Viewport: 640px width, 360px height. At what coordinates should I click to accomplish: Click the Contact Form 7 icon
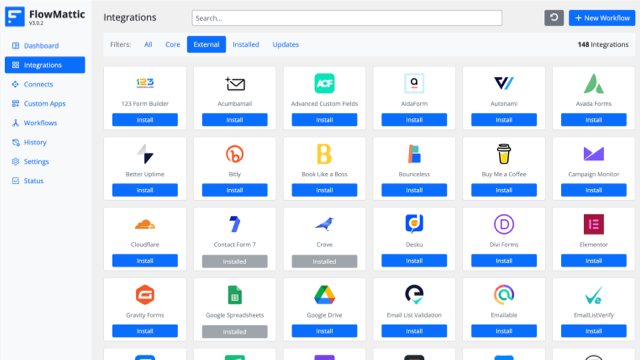(235, 224)
